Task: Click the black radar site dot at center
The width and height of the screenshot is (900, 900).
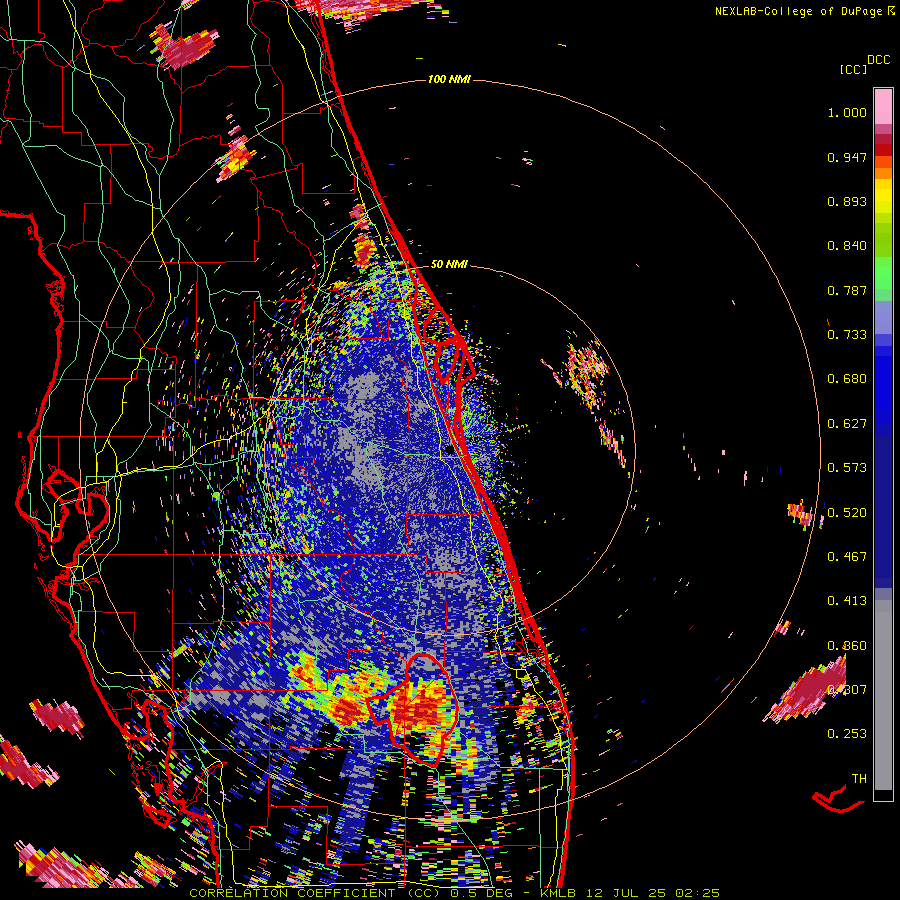Action: pyautogui.click(x=449, y=451)
